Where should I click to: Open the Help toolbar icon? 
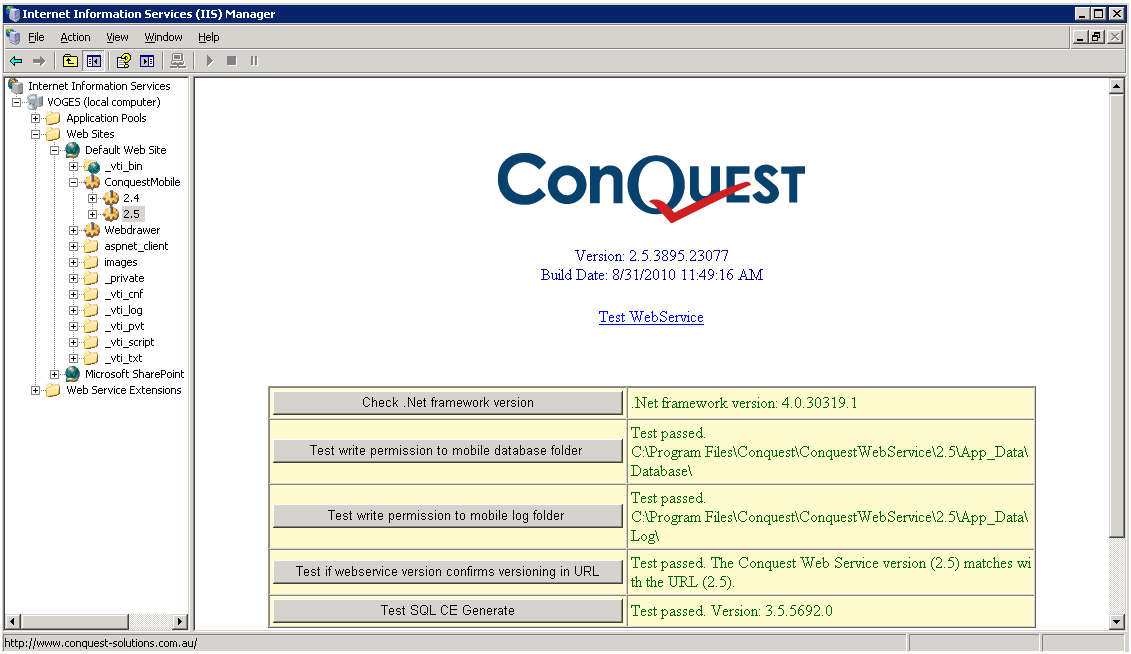click(124, 61)
